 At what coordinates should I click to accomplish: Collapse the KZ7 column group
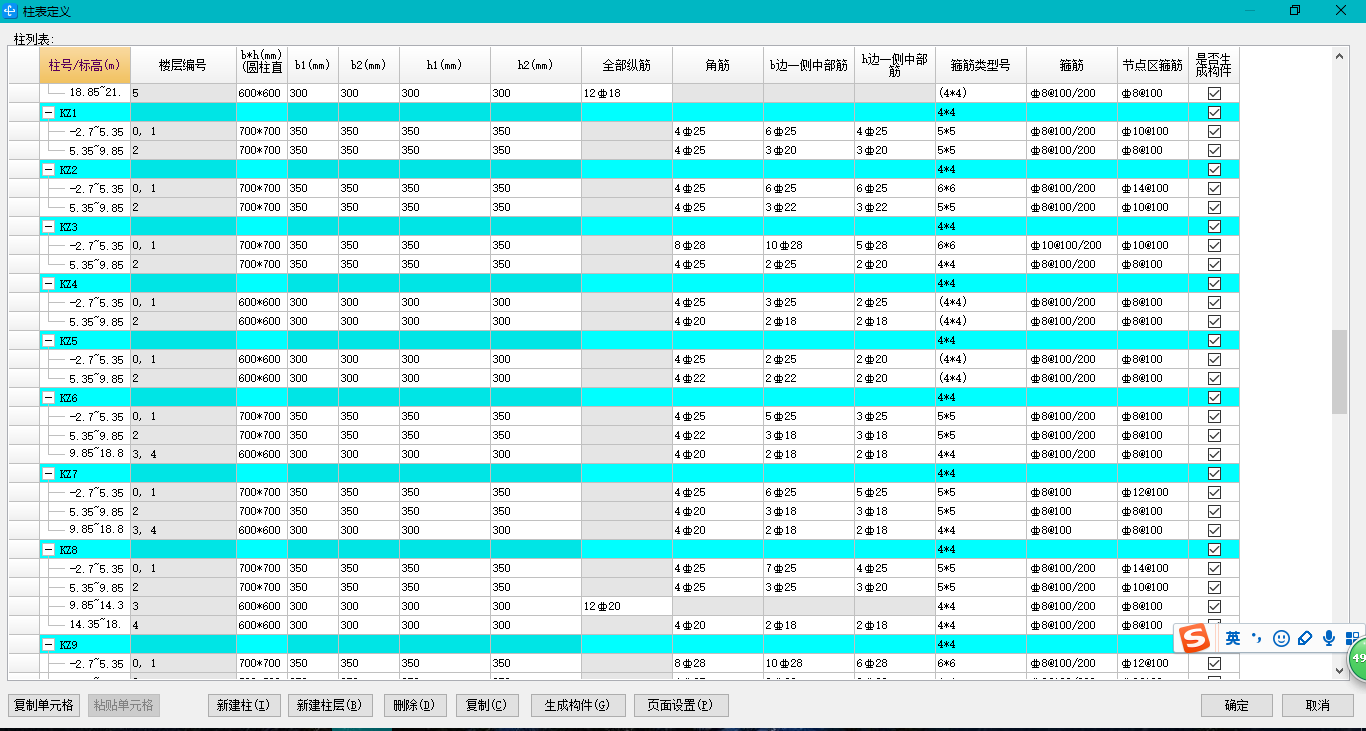click(48, 474)
